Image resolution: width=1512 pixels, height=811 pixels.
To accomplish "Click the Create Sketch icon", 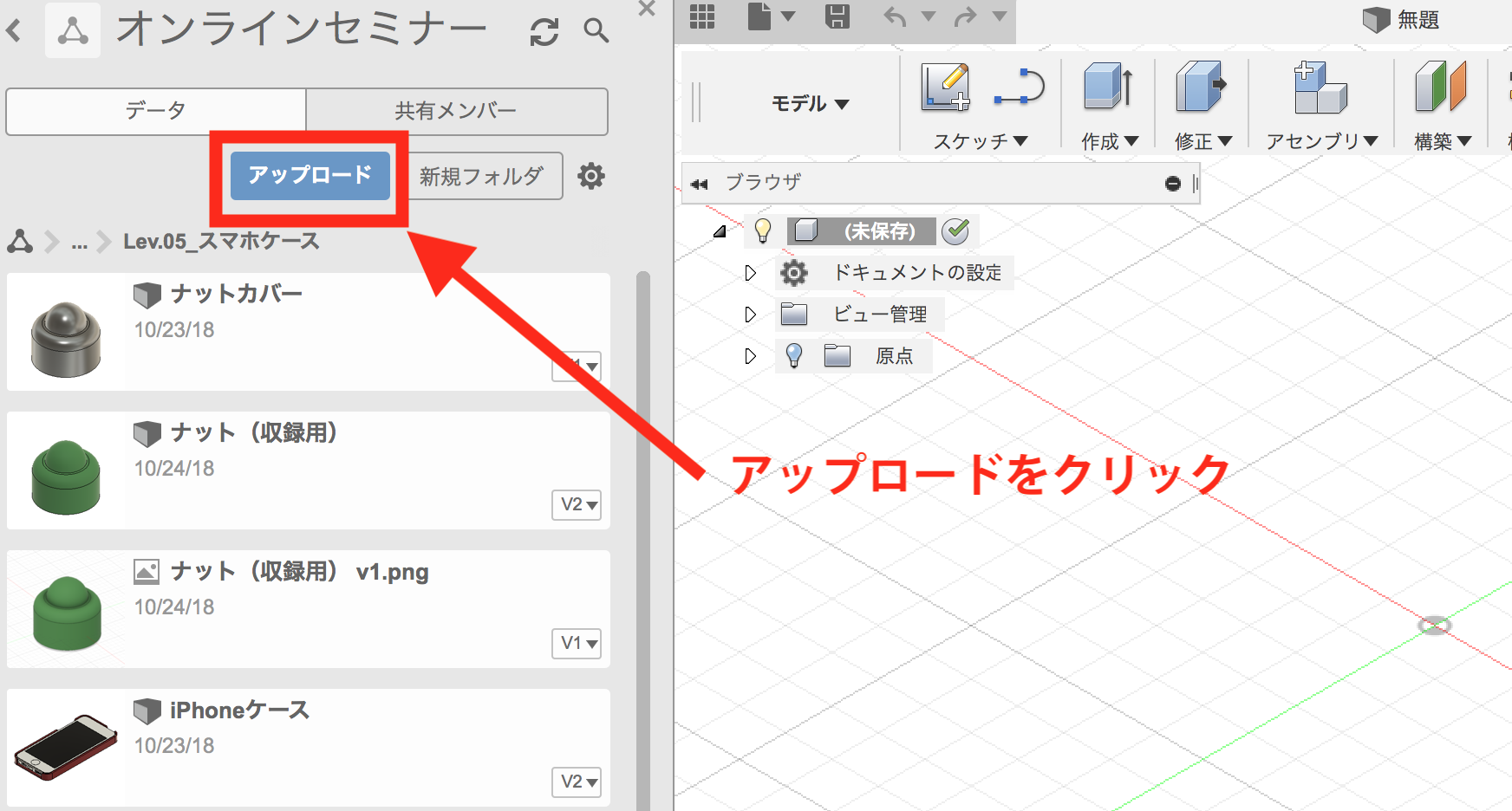I will click(x=945, y=88).
